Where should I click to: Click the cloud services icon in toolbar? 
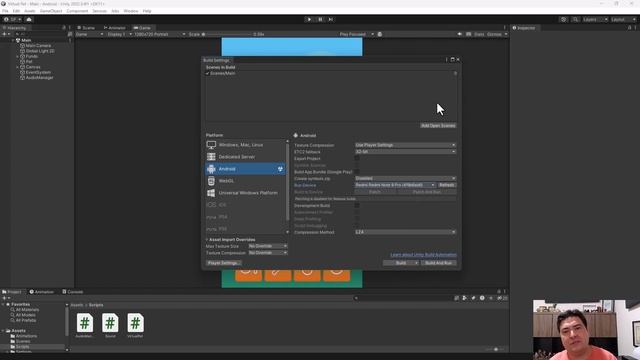(x=29, y=19)
